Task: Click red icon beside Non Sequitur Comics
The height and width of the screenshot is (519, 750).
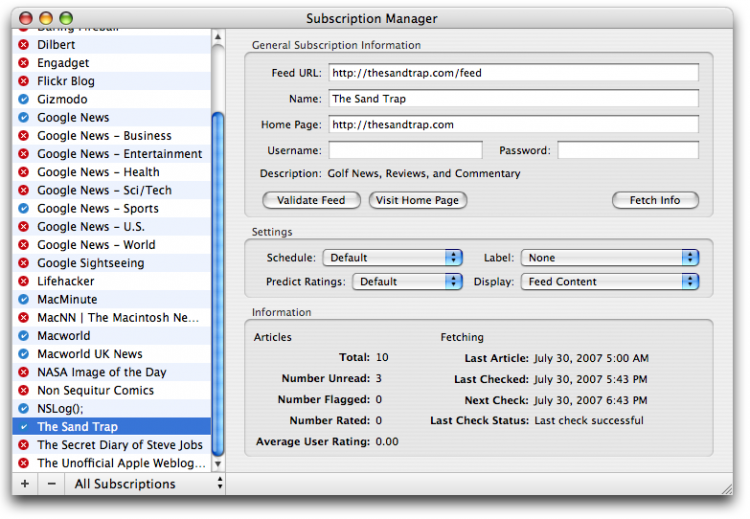Action: [x=23, y=390]
